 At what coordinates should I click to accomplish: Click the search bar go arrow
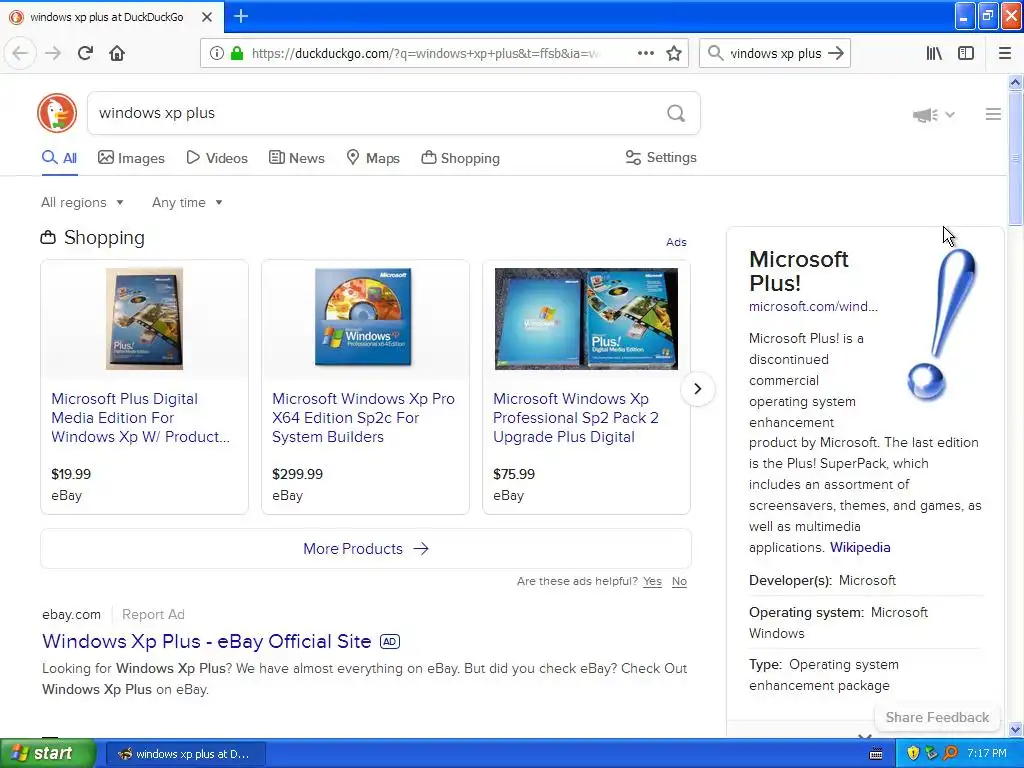click(836, 53)
